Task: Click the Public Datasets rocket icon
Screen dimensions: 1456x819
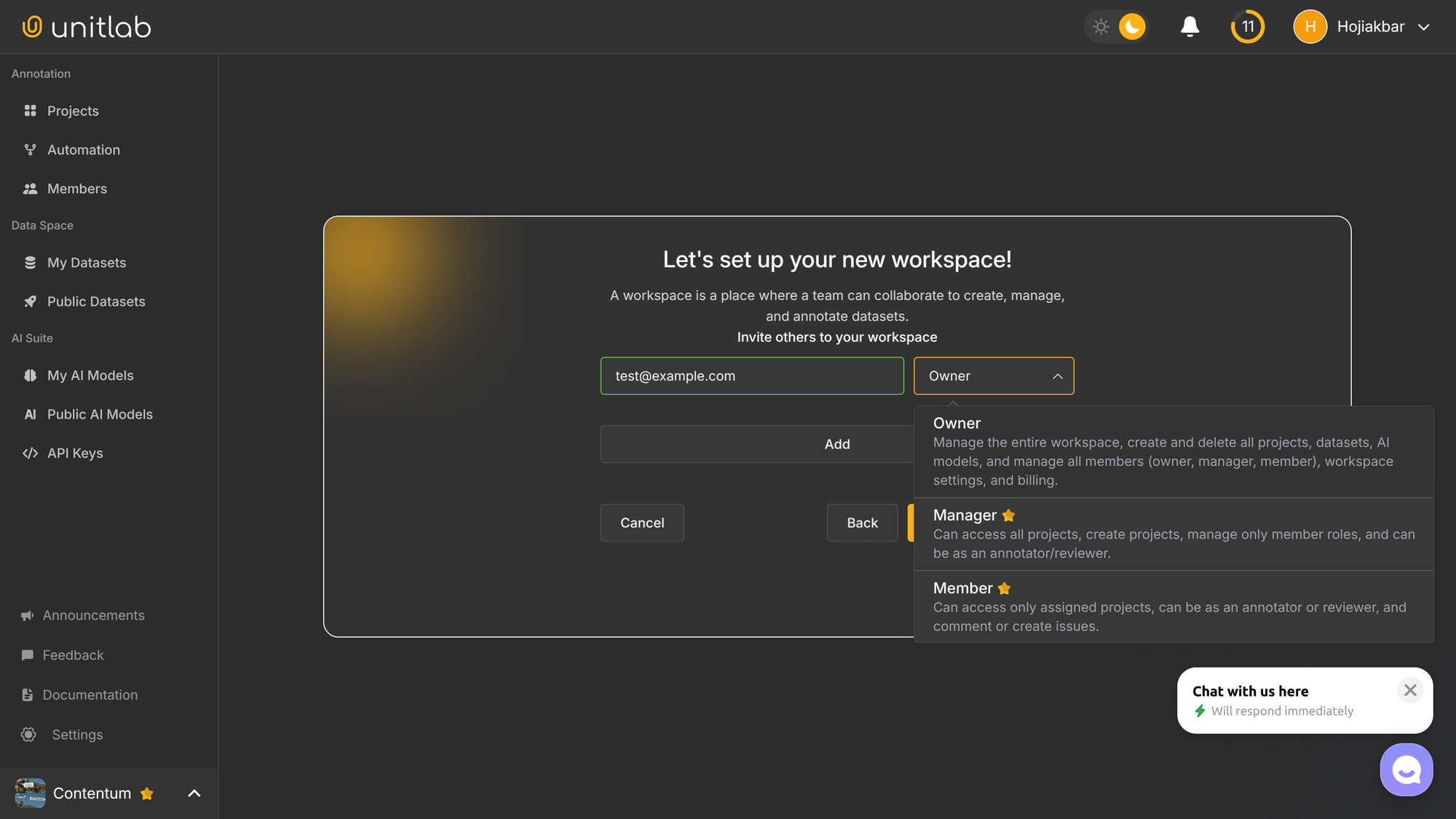Action: (x=30, y=301)
